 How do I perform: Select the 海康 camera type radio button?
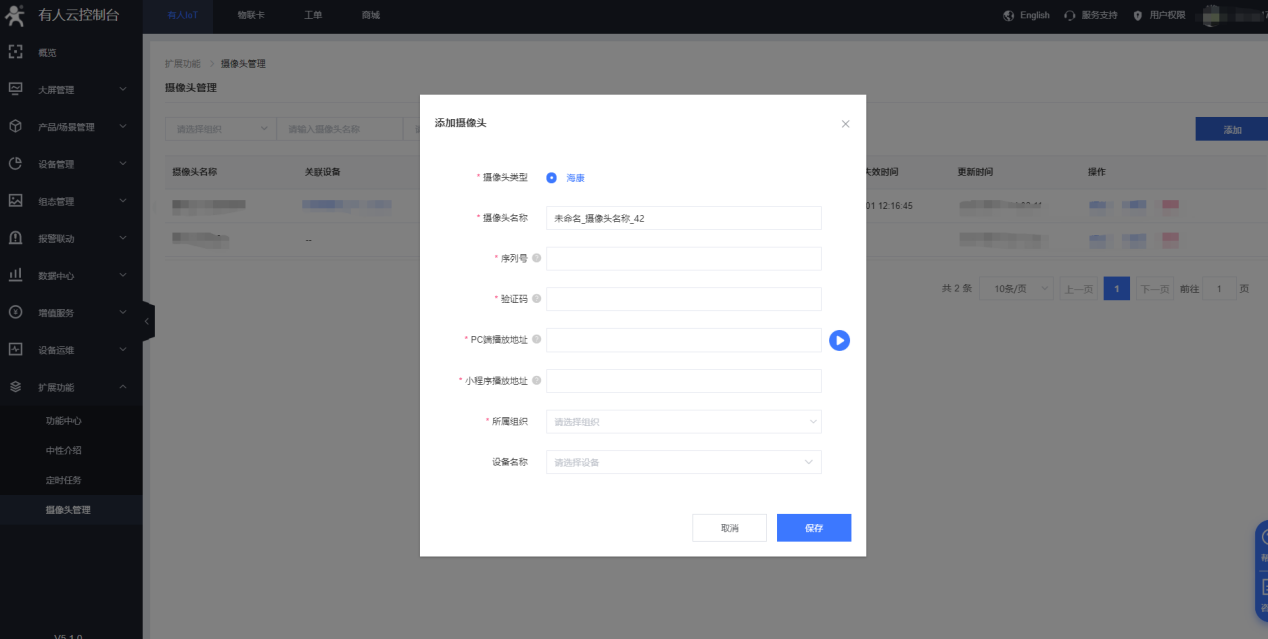tap(551, 178)
